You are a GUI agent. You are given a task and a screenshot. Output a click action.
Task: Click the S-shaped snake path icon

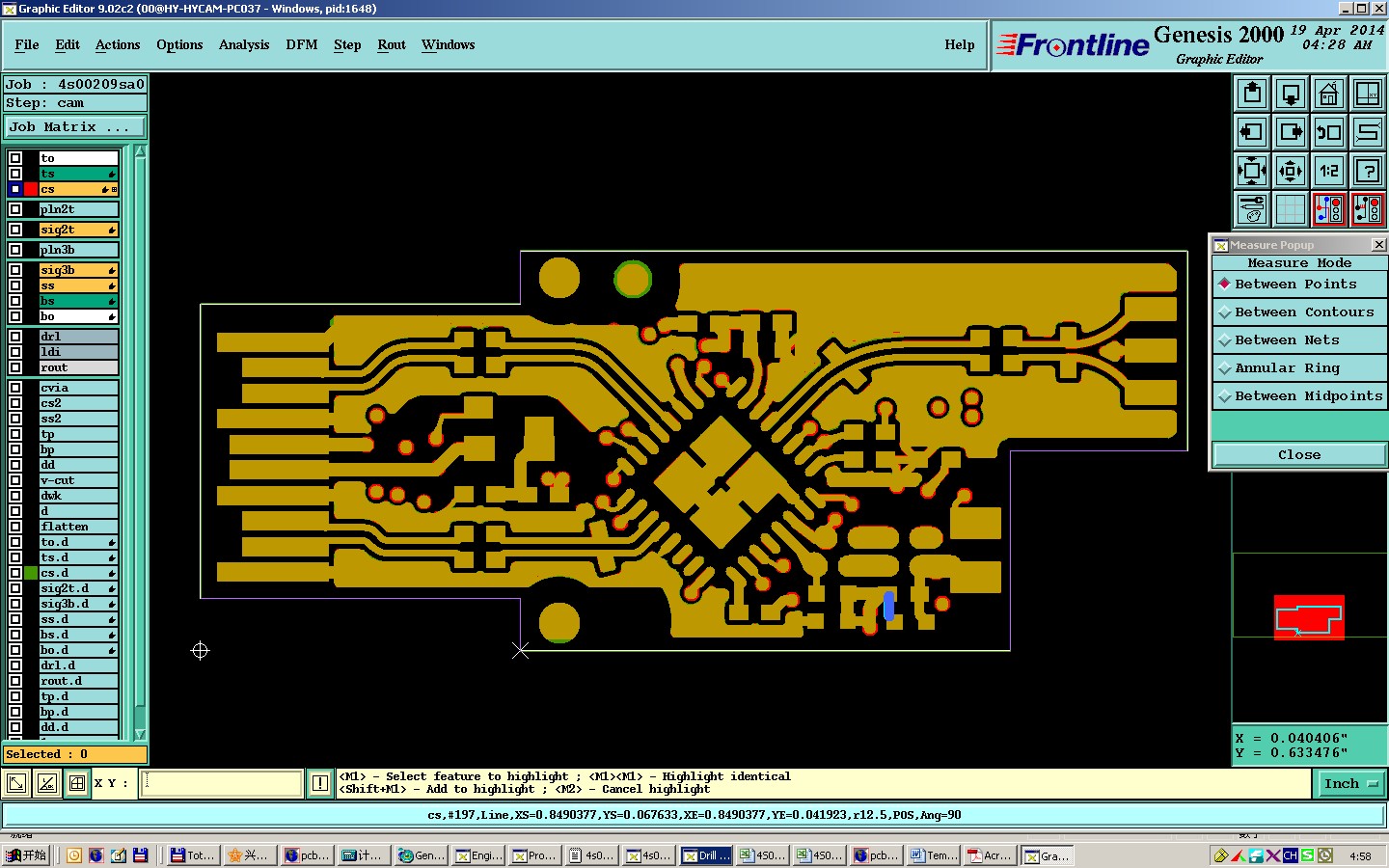[x=1368, y=132]
